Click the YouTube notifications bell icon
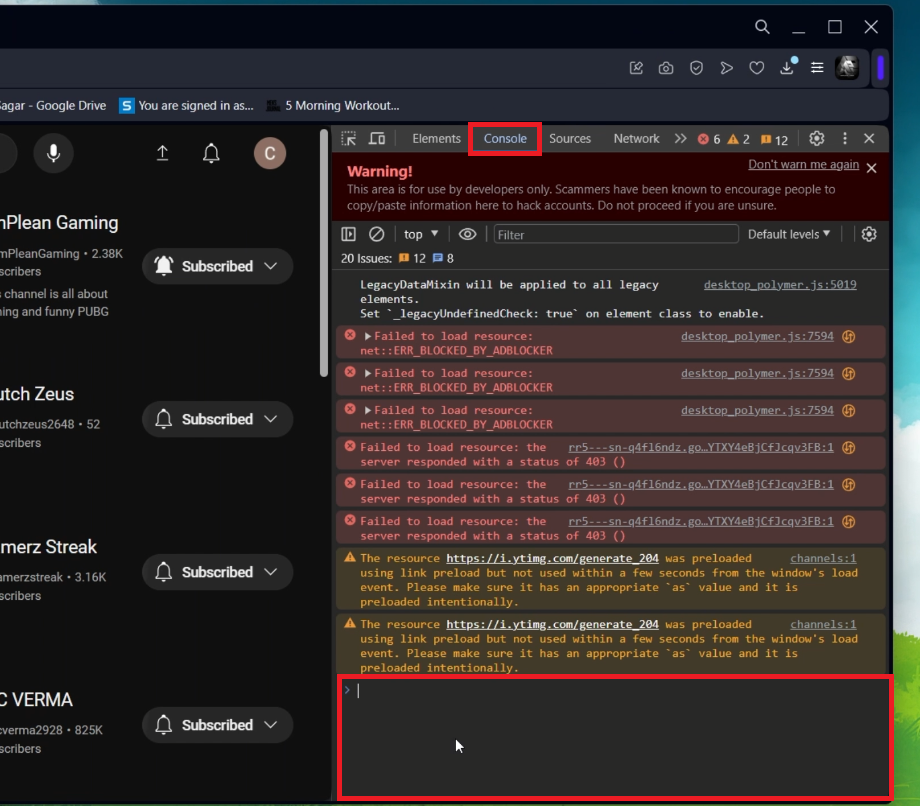 click(x=211, y=153)
